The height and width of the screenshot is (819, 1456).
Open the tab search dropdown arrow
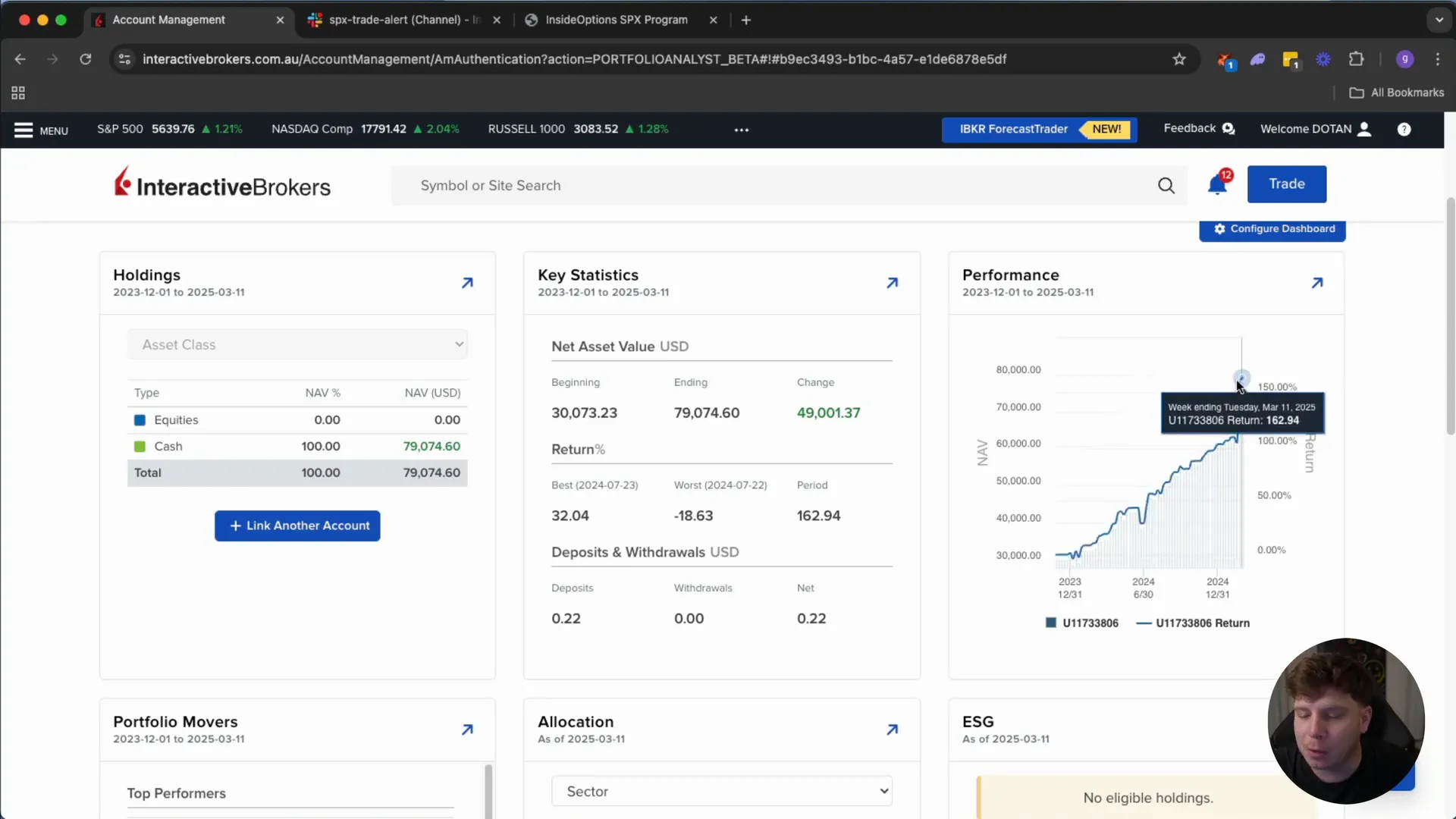[x=1439, y=20]
